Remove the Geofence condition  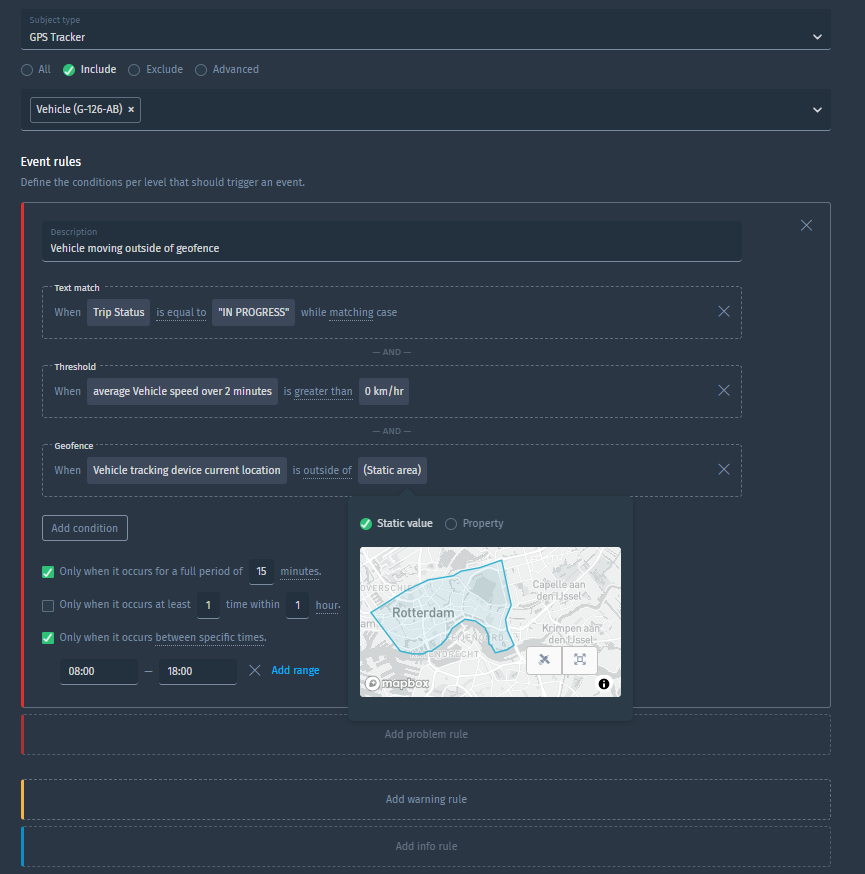point(724,469)
